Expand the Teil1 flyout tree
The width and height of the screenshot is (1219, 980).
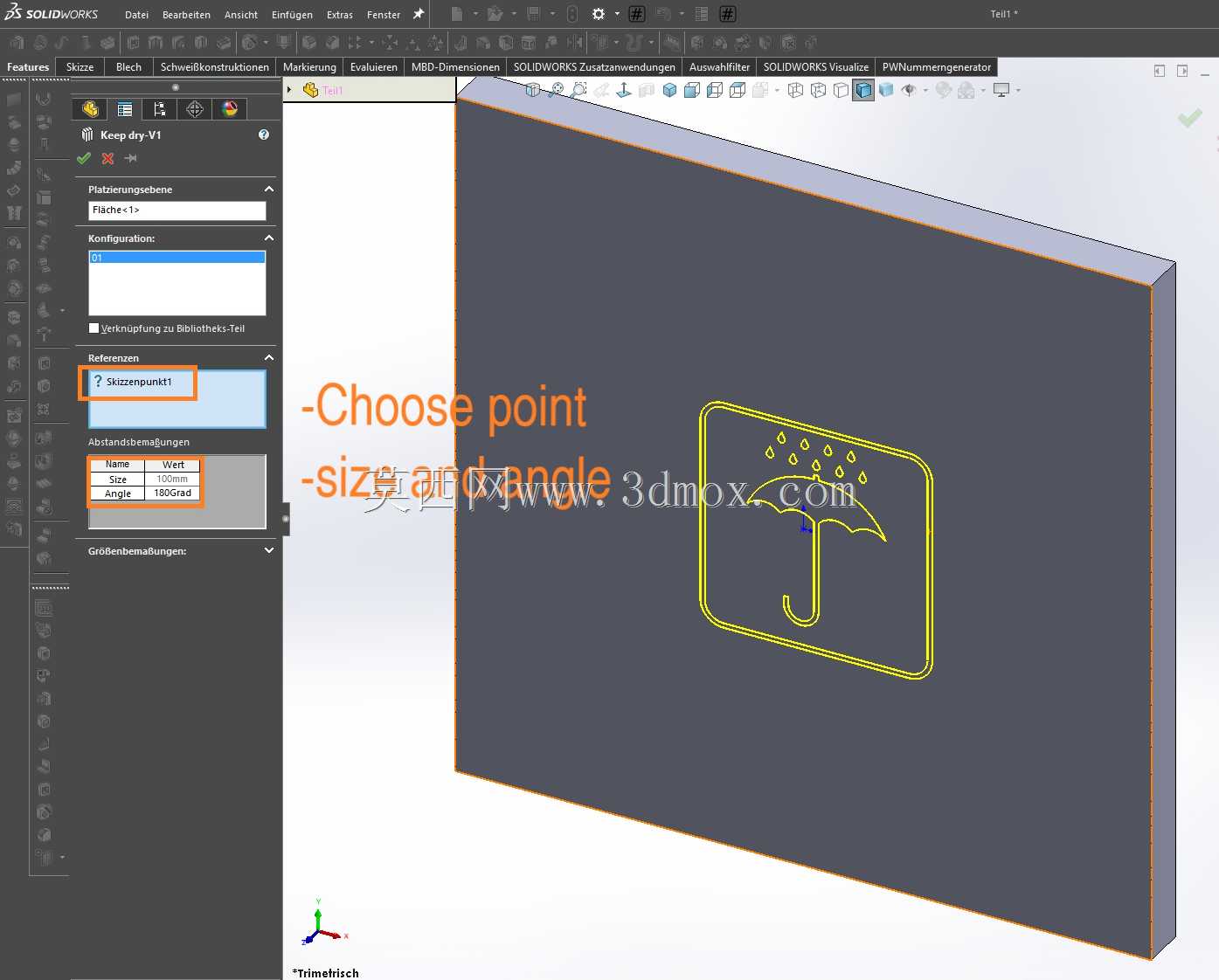[289, 89]
